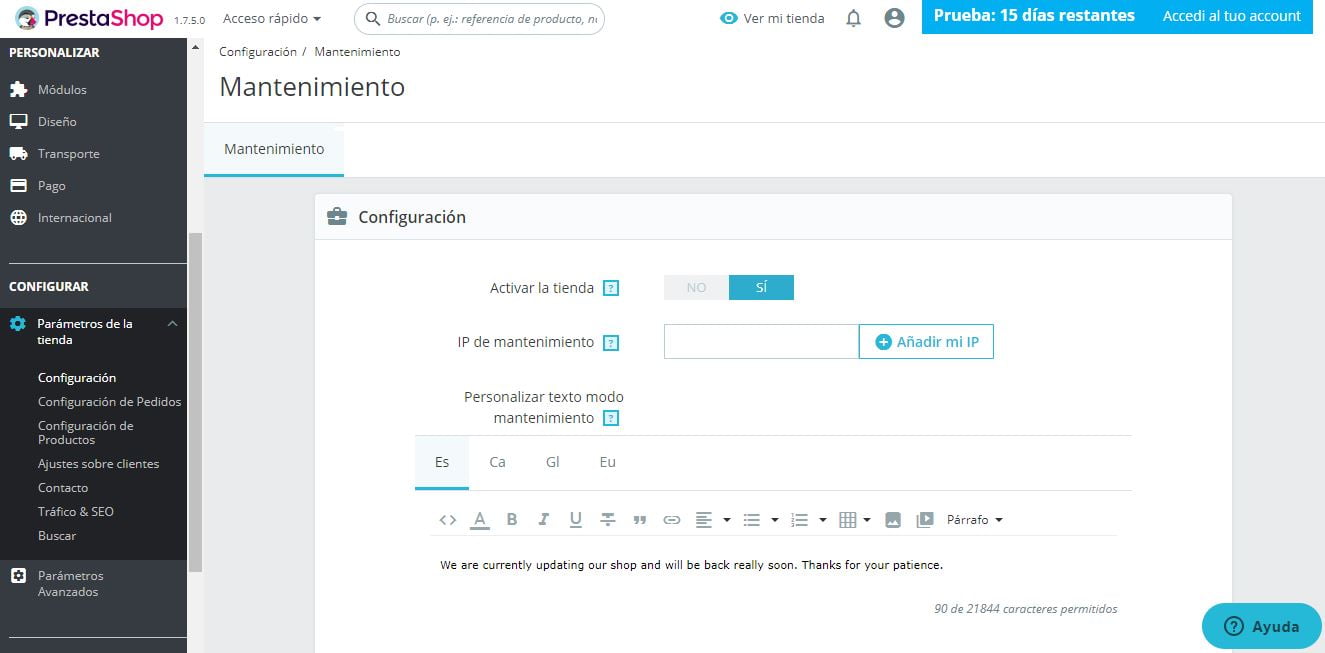1325x653 pixels.
Task: Set Activar la tienda to NO
Action: 695,287
